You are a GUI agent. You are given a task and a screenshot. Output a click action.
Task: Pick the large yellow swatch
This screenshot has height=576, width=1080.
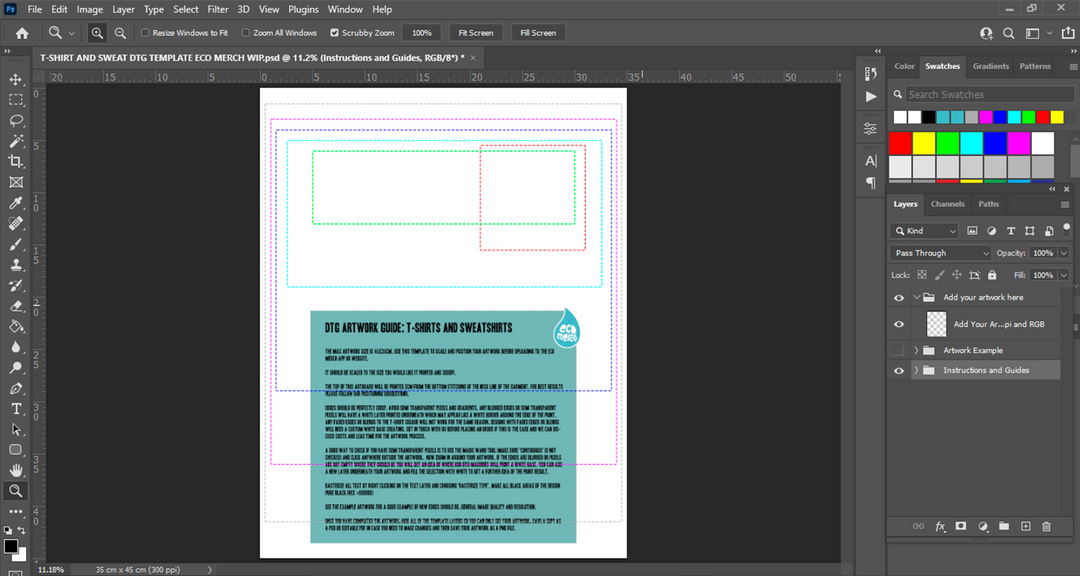coord(924,143)
